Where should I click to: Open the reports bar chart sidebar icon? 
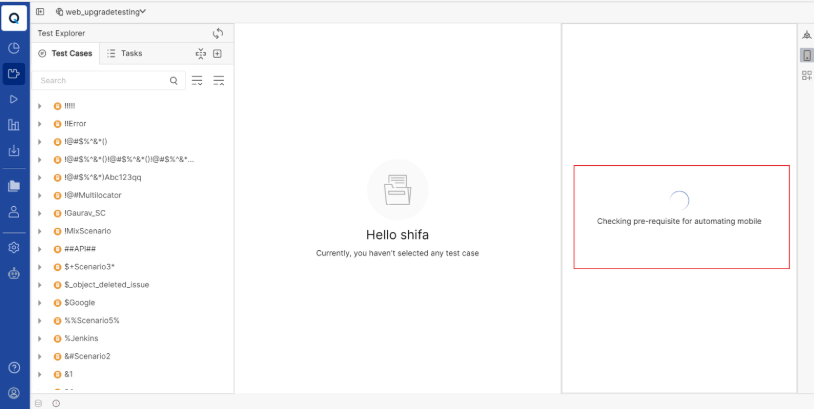[x=14, y=125]
